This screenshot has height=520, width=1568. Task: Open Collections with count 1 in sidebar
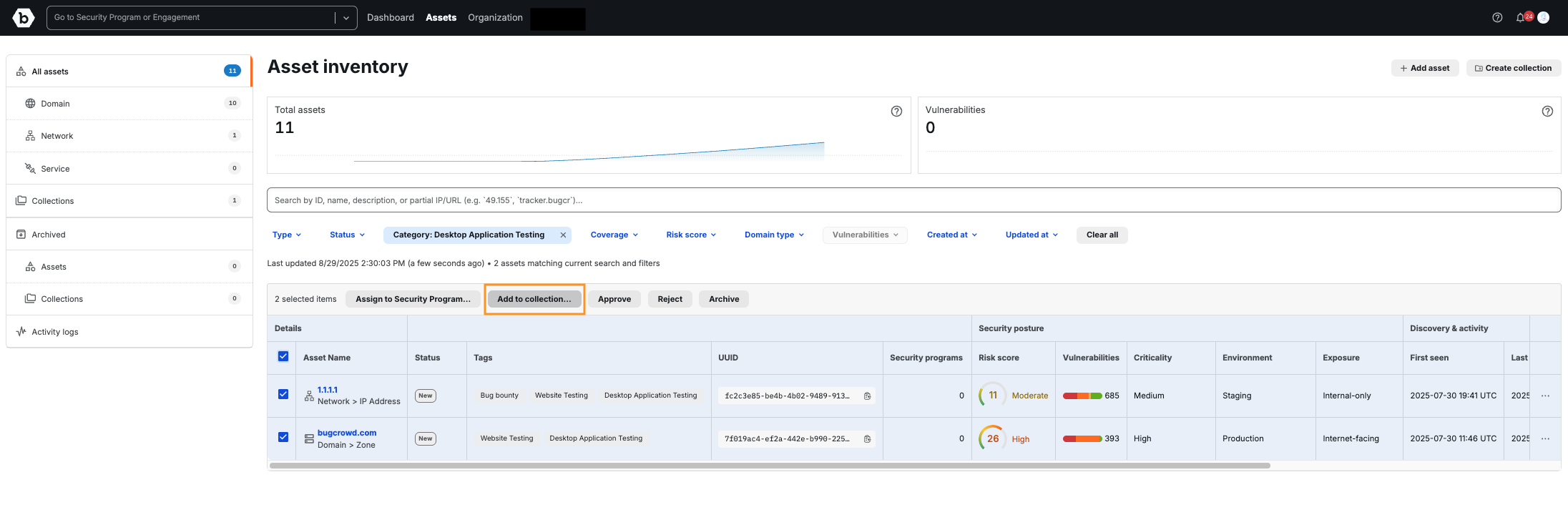click(129, 201)
